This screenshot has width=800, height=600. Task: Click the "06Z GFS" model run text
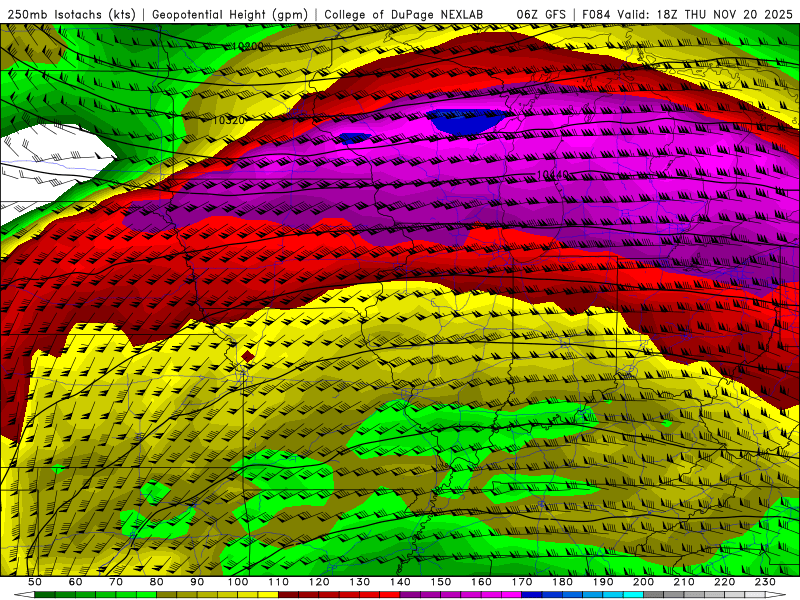[x=541, y=14]
